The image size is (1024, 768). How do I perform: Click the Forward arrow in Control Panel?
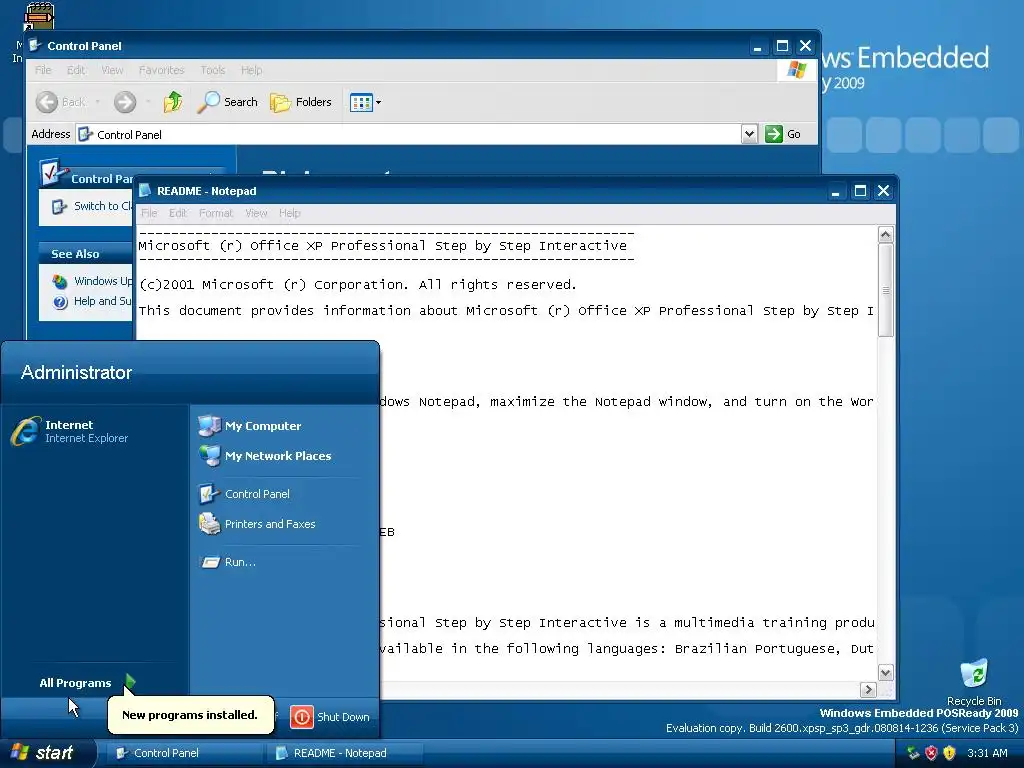pyautogui.click(x=125, y=102)
